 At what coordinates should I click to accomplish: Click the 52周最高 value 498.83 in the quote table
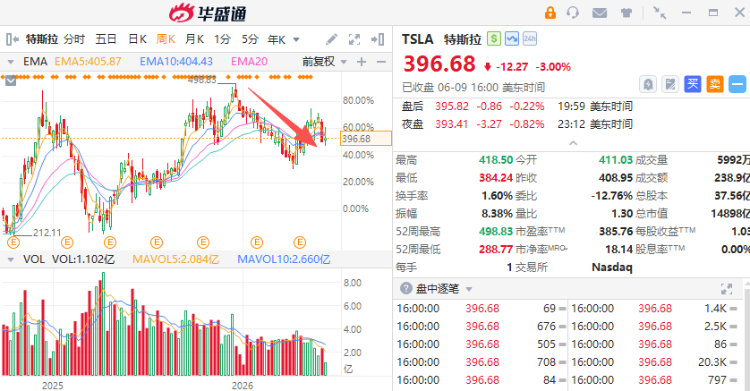point(496,231)
